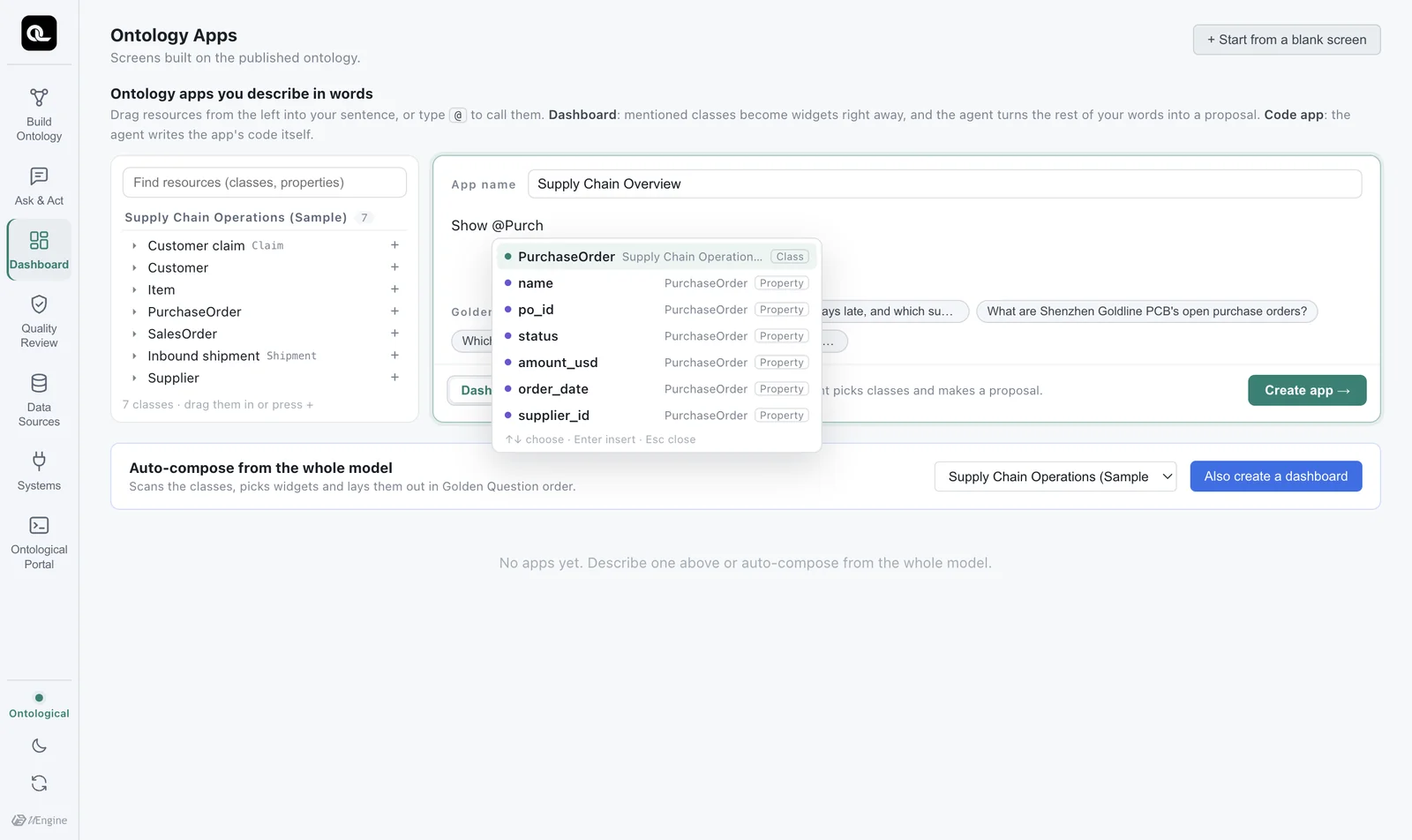Image resolution: width=1412 pixels, height=840 pixels.
Task: Choose PurchaseOrder class in autocomplete list
Action: [x=657, y=257]
